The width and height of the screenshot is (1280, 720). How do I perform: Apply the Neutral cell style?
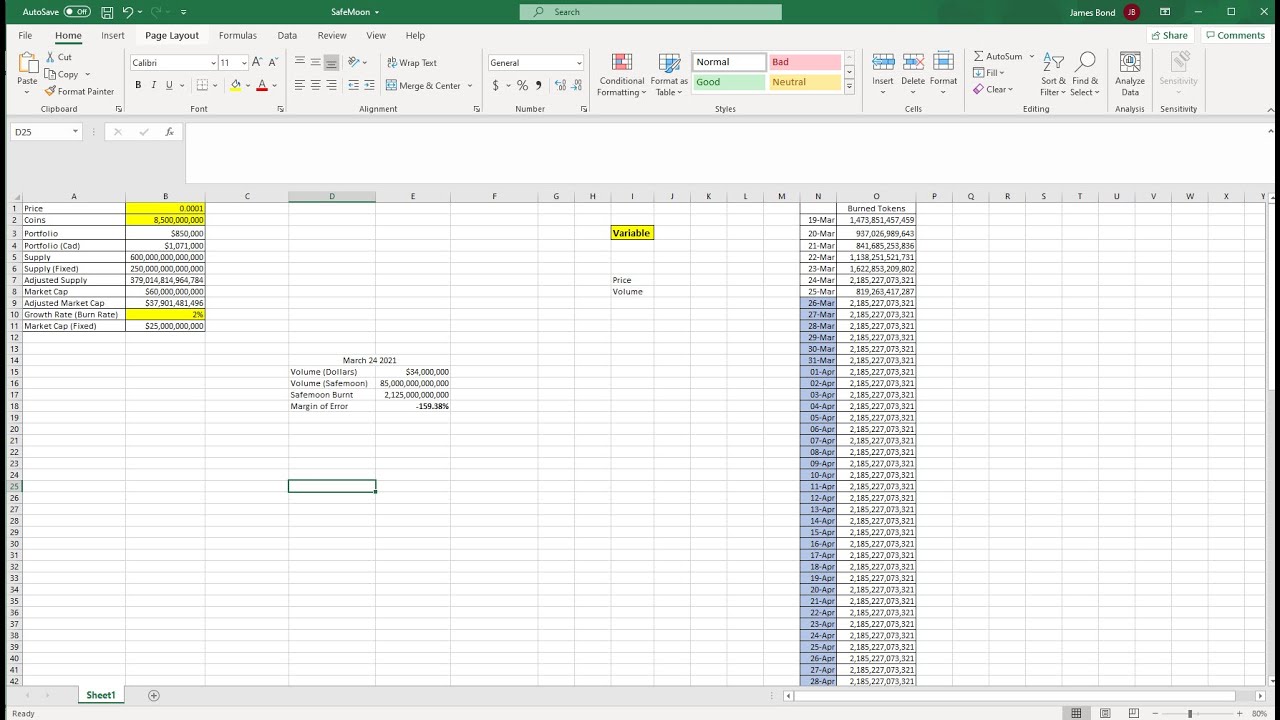point(804,82)
